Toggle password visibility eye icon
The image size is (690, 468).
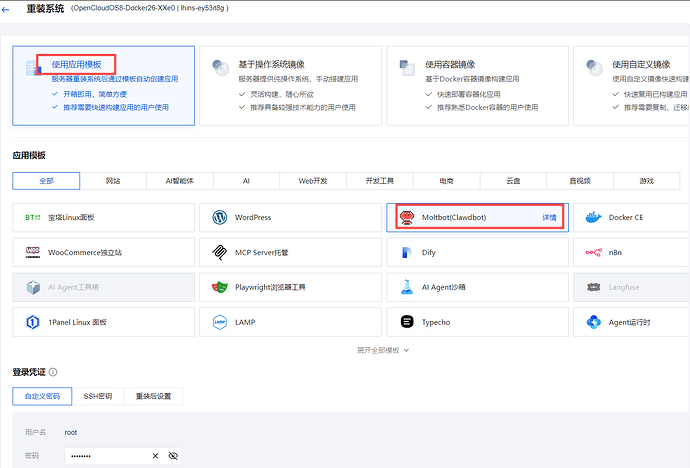tap(173, 456)
